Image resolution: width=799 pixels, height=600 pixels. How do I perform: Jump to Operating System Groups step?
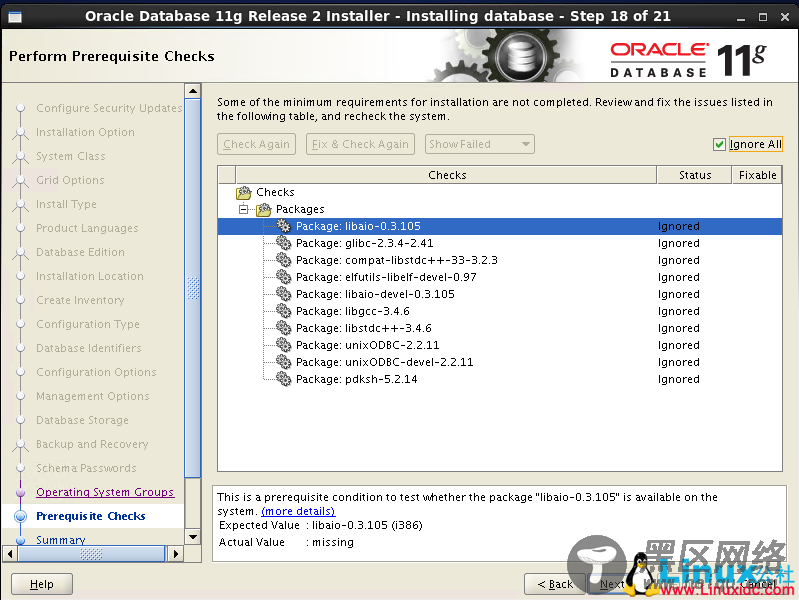click(x=105, y=492)
